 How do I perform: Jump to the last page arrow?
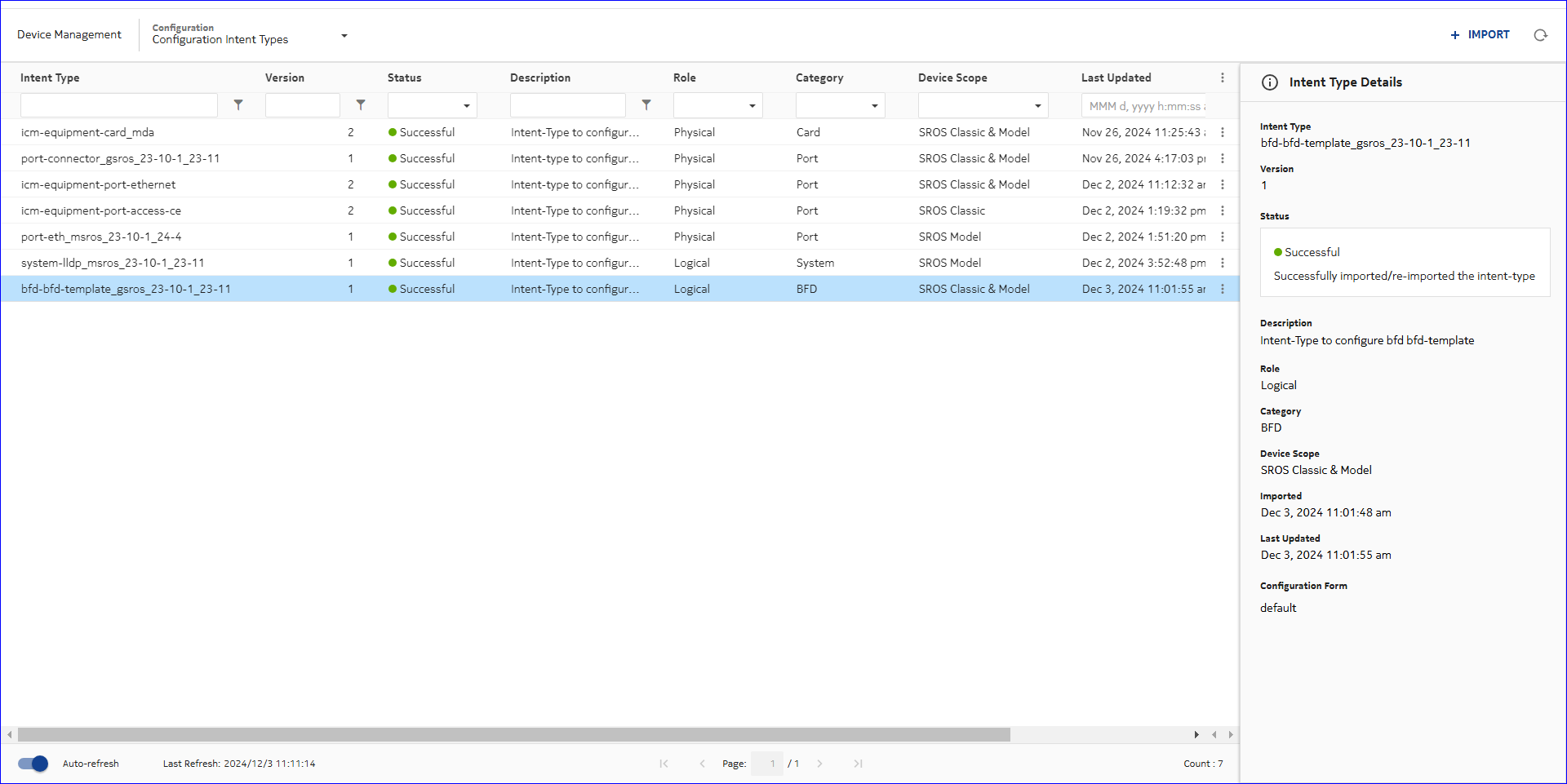pos(858,764)
